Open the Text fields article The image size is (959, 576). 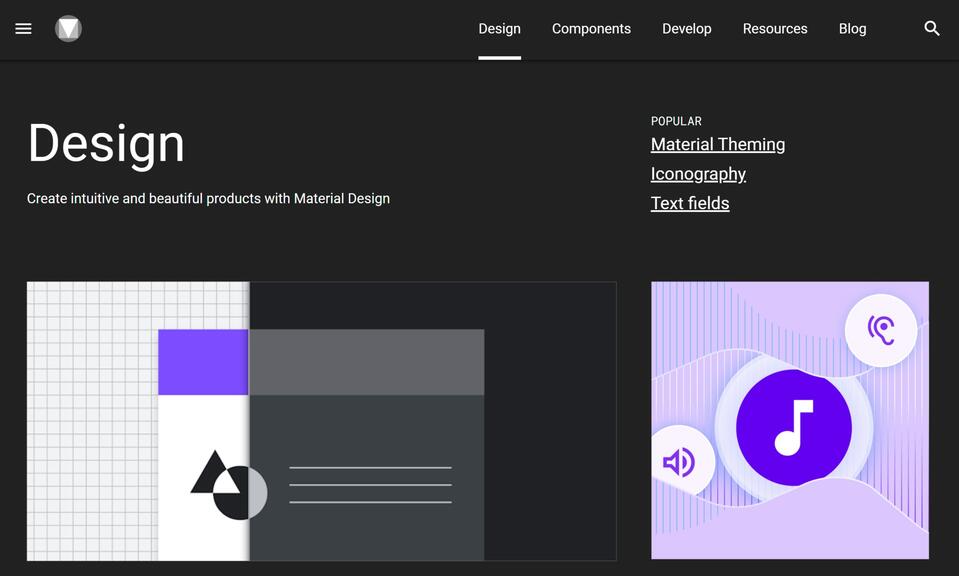coord(690,202)
